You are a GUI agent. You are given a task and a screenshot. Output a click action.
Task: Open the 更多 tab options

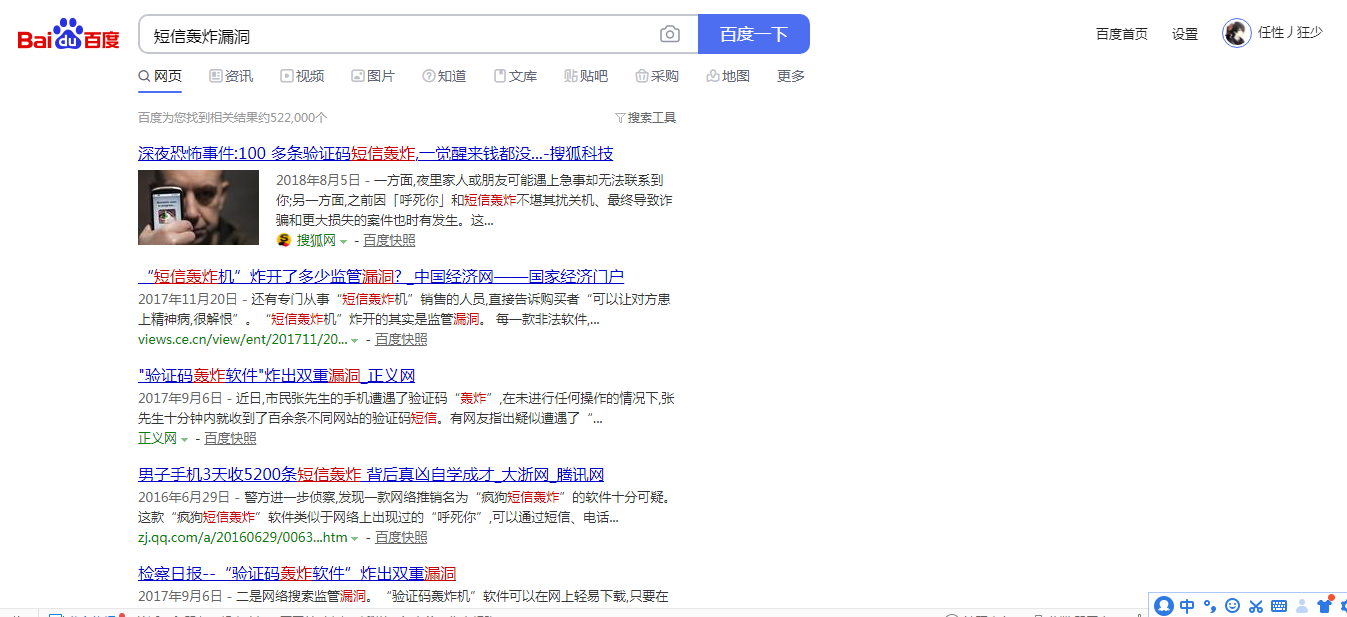tap(791, 76)
